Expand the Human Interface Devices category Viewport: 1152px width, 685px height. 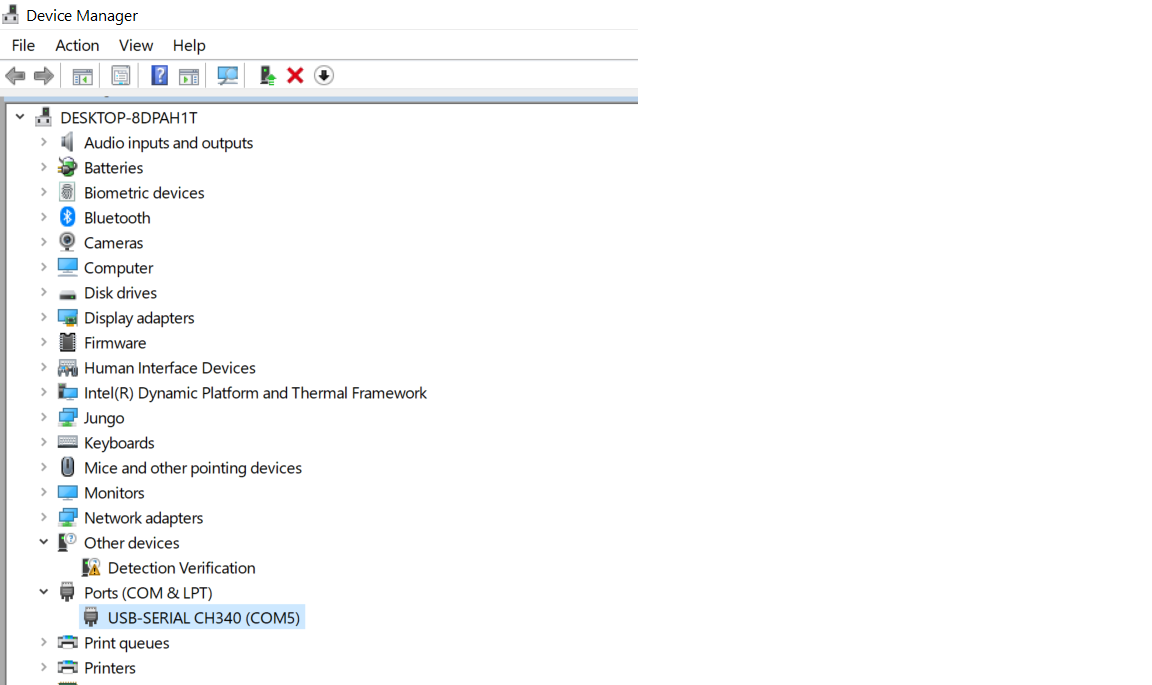(43, 367)
